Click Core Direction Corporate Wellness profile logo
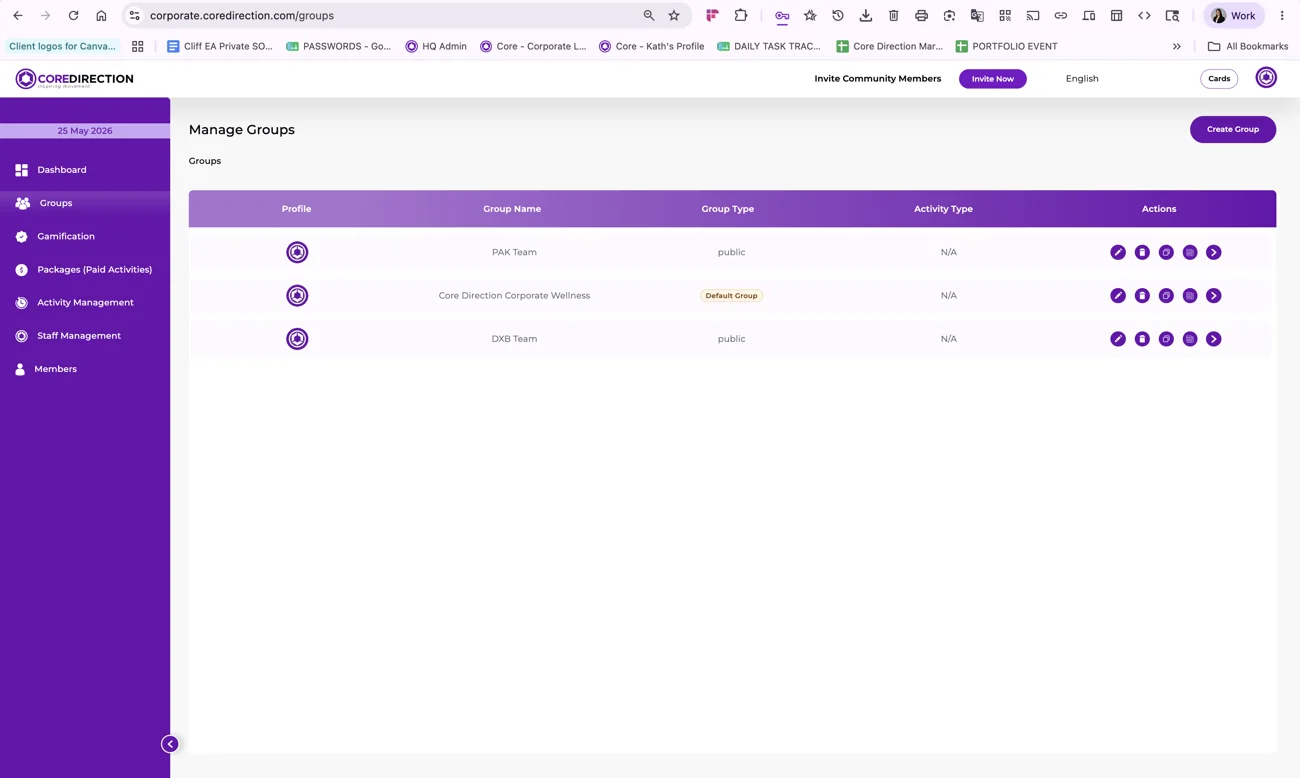The image size is (1300, 778). [297, 295]
